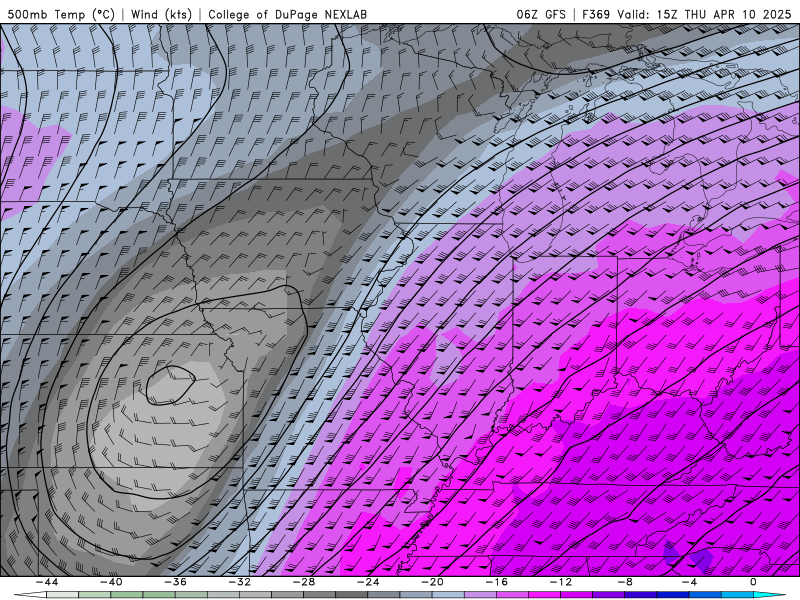Click the 0 color scale label
Viewport: 800px width, 600px height.
coord(754,582)
